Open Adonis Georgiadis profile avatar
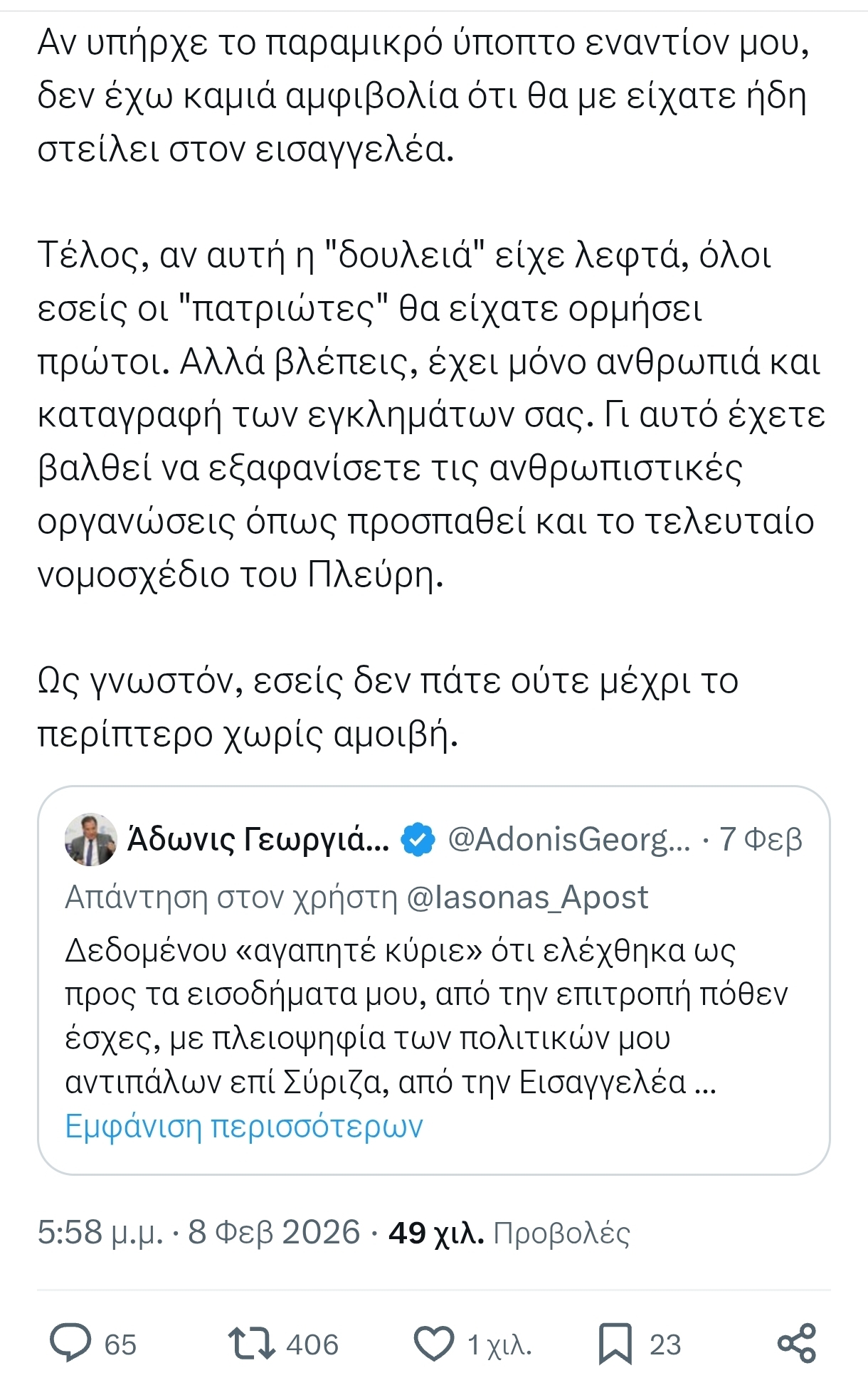This screenshot has height=1400, width=868. (x=90, y=840)
